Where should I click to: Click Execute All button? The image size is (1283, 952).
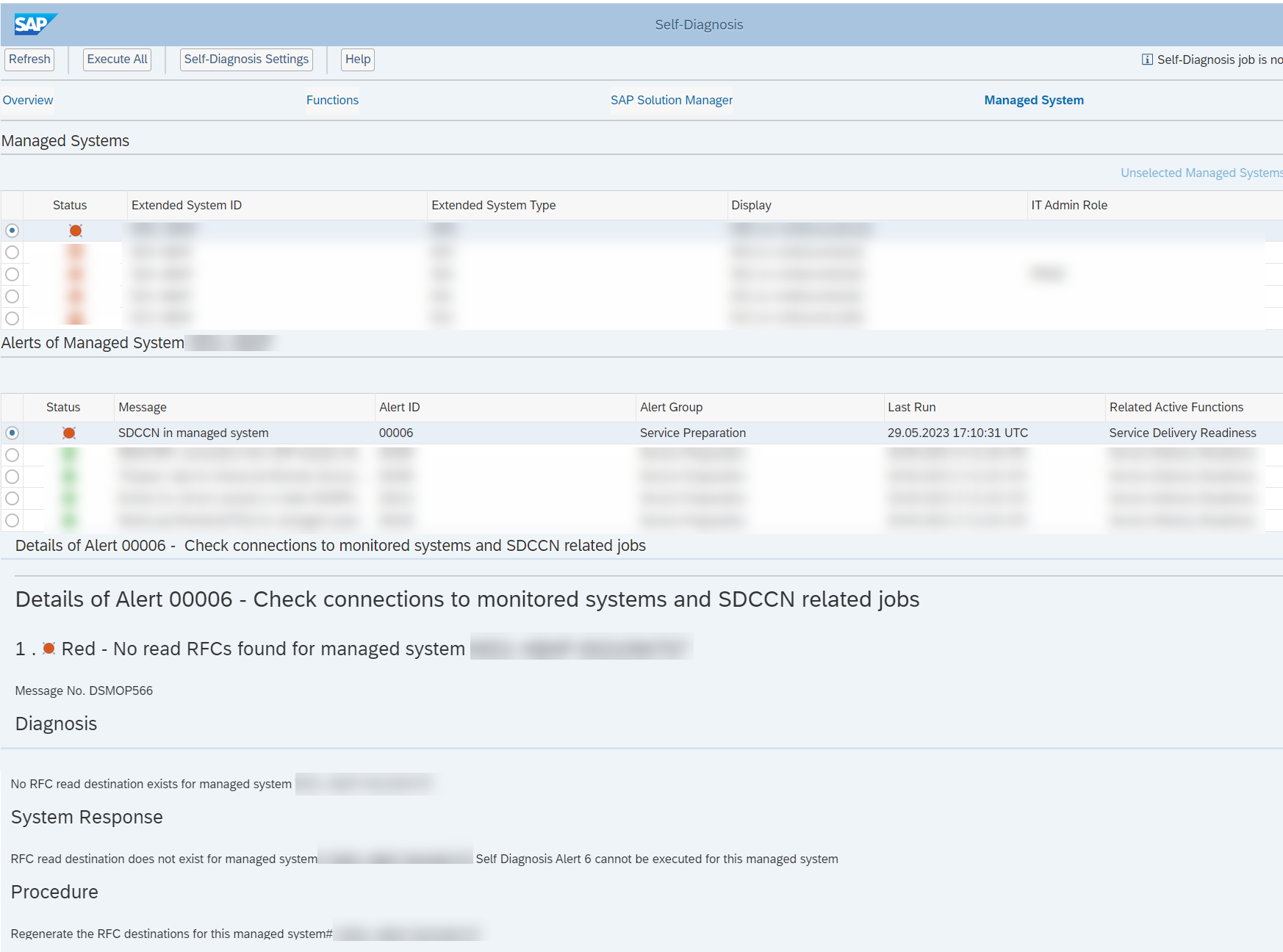118,59
